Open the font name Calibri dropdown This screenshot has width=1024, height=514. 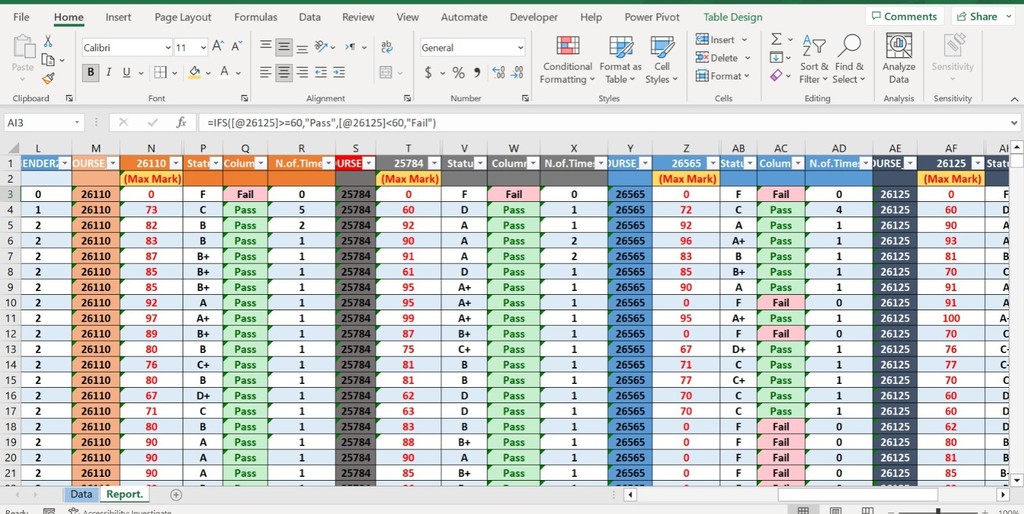click(x=168, y=48)
